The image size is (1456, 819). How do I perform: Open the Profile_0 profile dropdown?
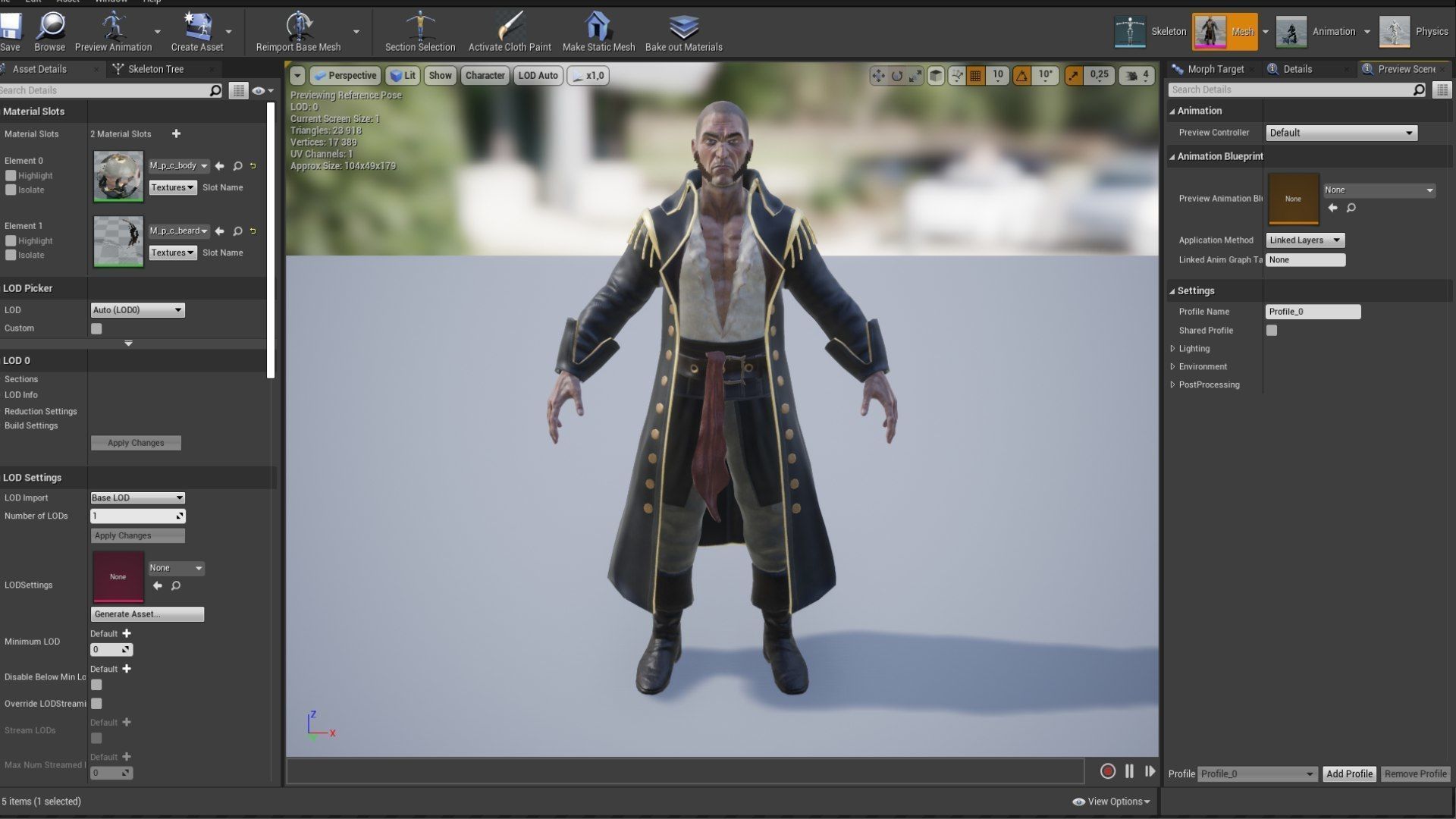pos(1257,773)
